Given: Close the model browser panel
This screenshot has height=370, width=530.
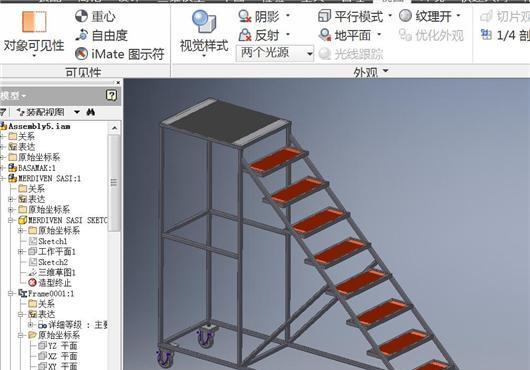Looking at the screenshot, I should click(118, 82).
